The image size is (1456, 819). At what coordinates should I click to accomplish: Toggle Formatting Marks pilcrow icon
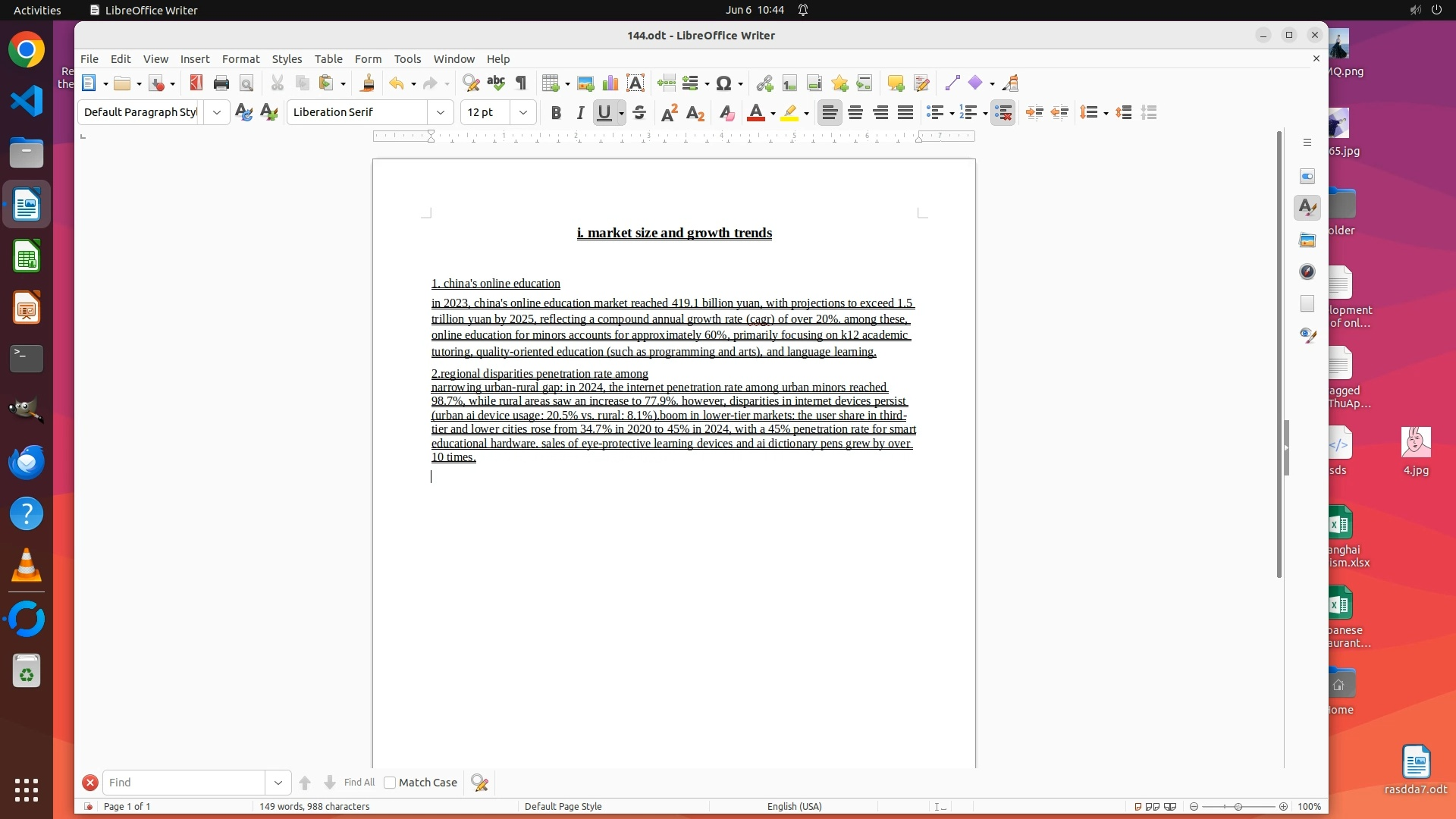(521, 83)
